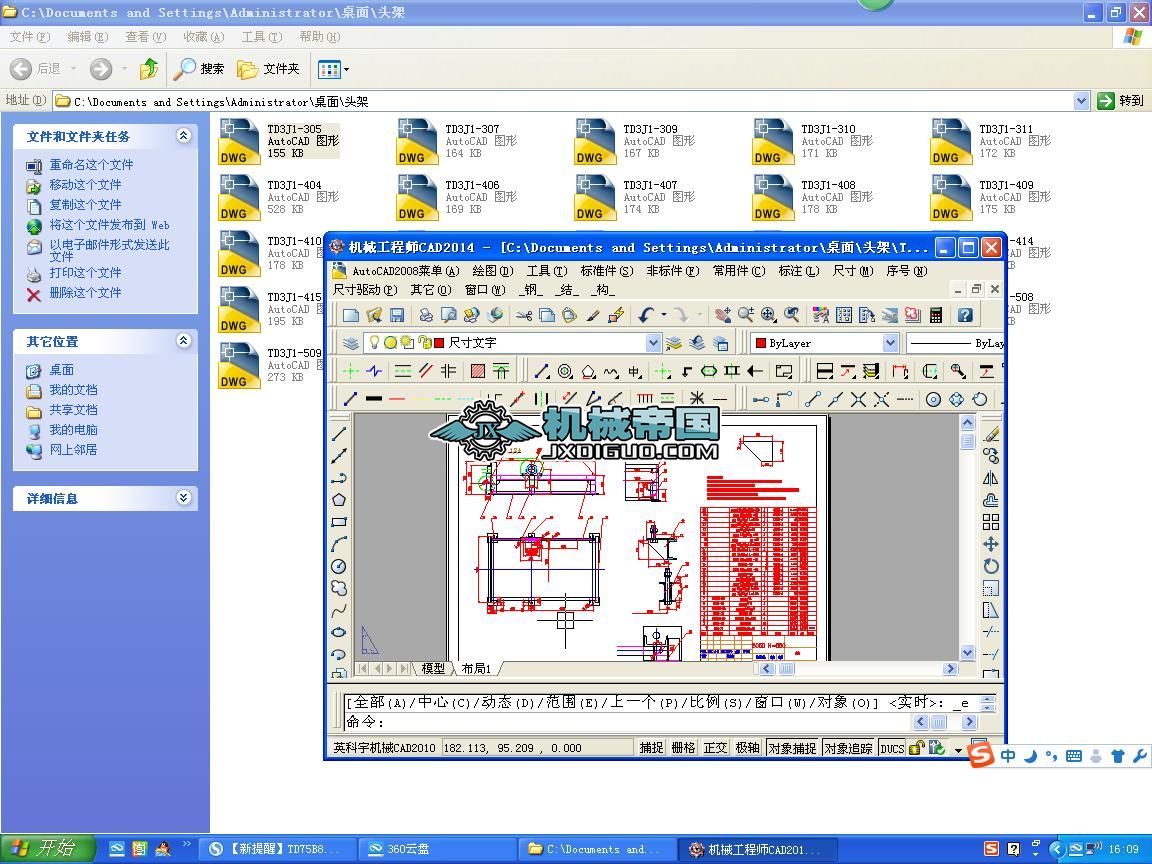1152x864 pixels.
Task: Toggle DUCS in CAD status bar
Action: (892, 748)
